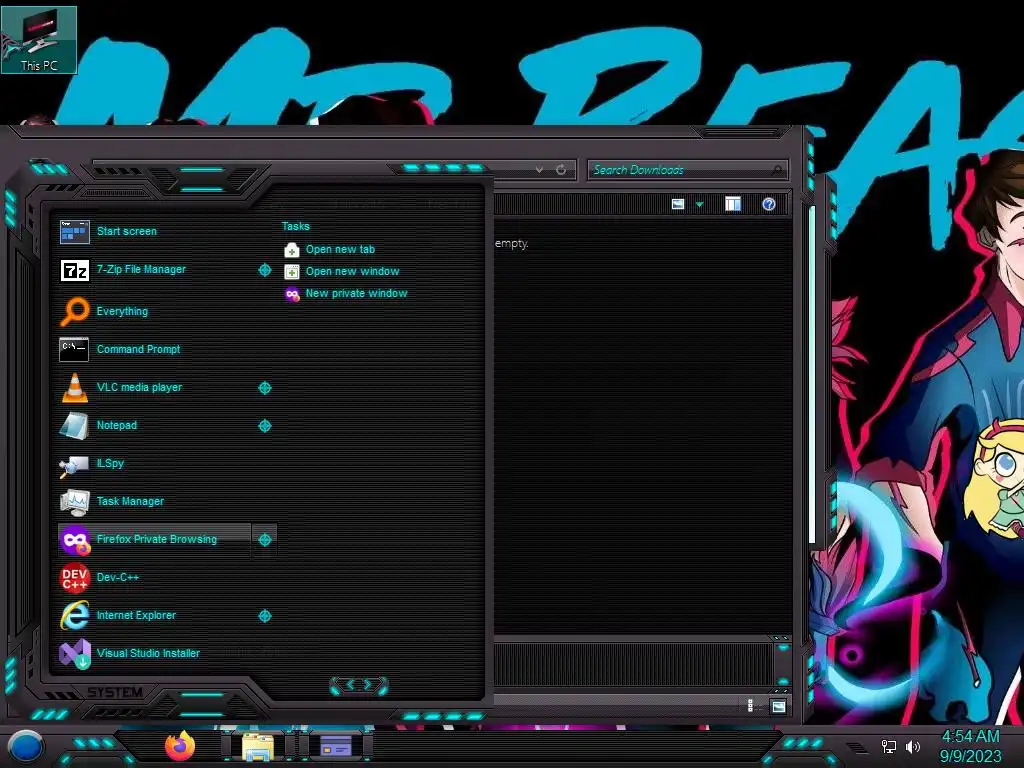
Task: Expand Notepad jump list arrow
Action: point(264,426)
